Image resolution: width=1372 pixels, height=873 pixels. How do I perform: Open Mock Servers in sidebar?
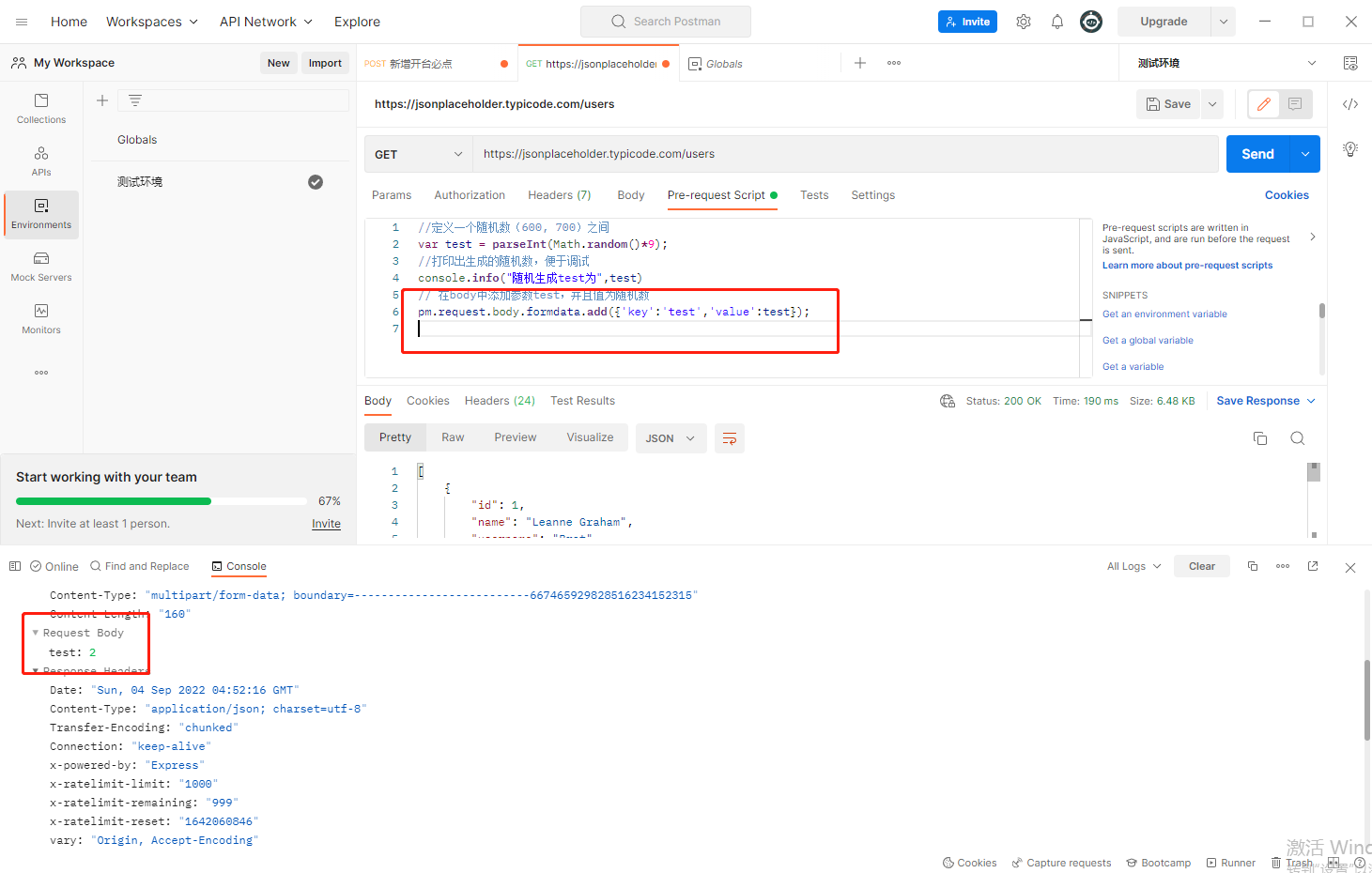pyautogui.click(x=41, y=266)
